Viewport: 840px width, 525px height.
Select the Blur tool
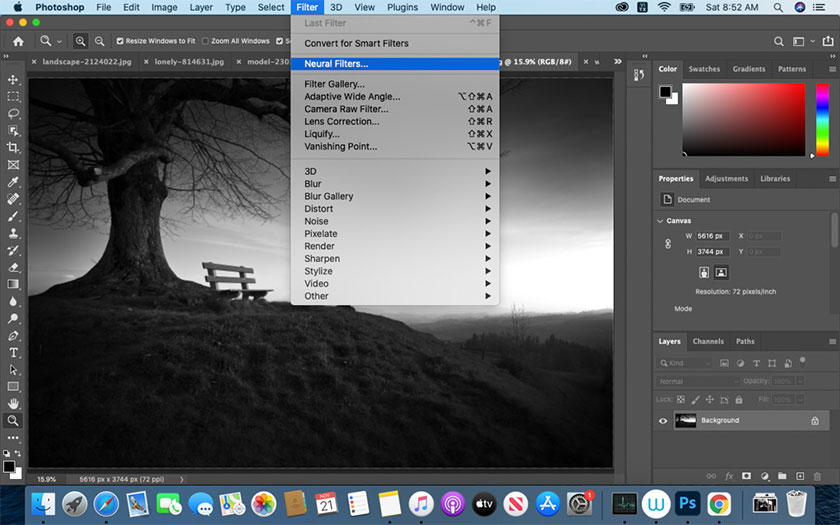(x=13, y=302)
